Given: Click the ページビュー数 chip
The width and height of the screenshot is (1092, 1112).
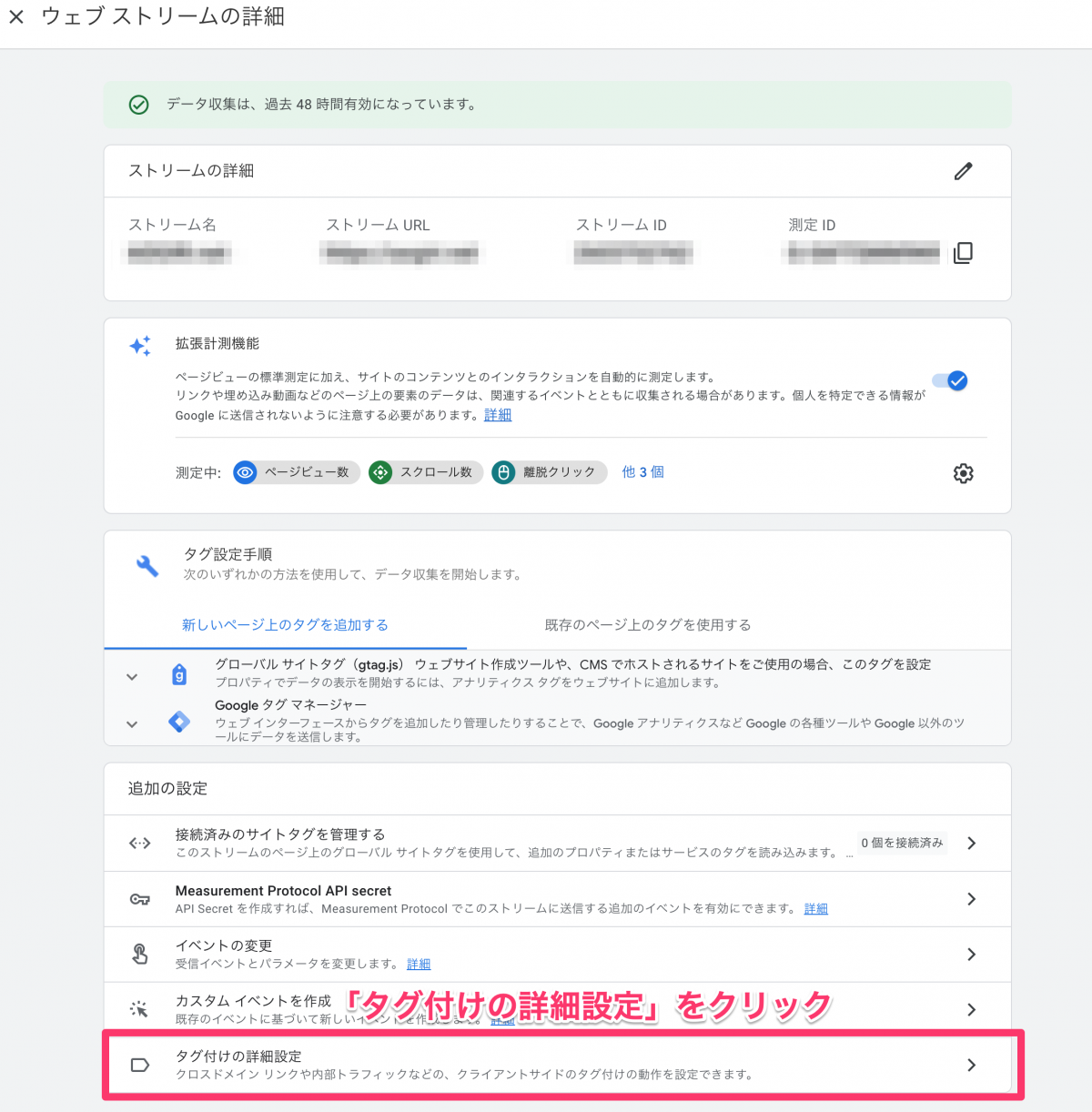Looking at the screenshot, I should pyautogui.click(x=297, y=472).
